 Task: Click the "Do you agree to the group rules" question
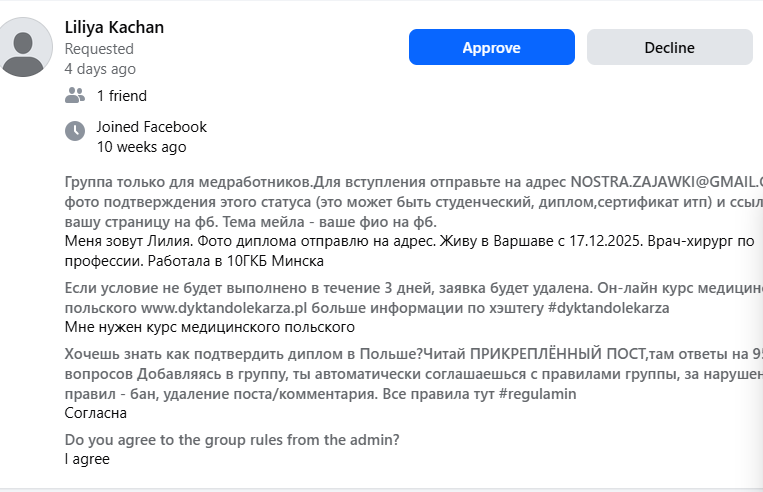click(232, 440)
